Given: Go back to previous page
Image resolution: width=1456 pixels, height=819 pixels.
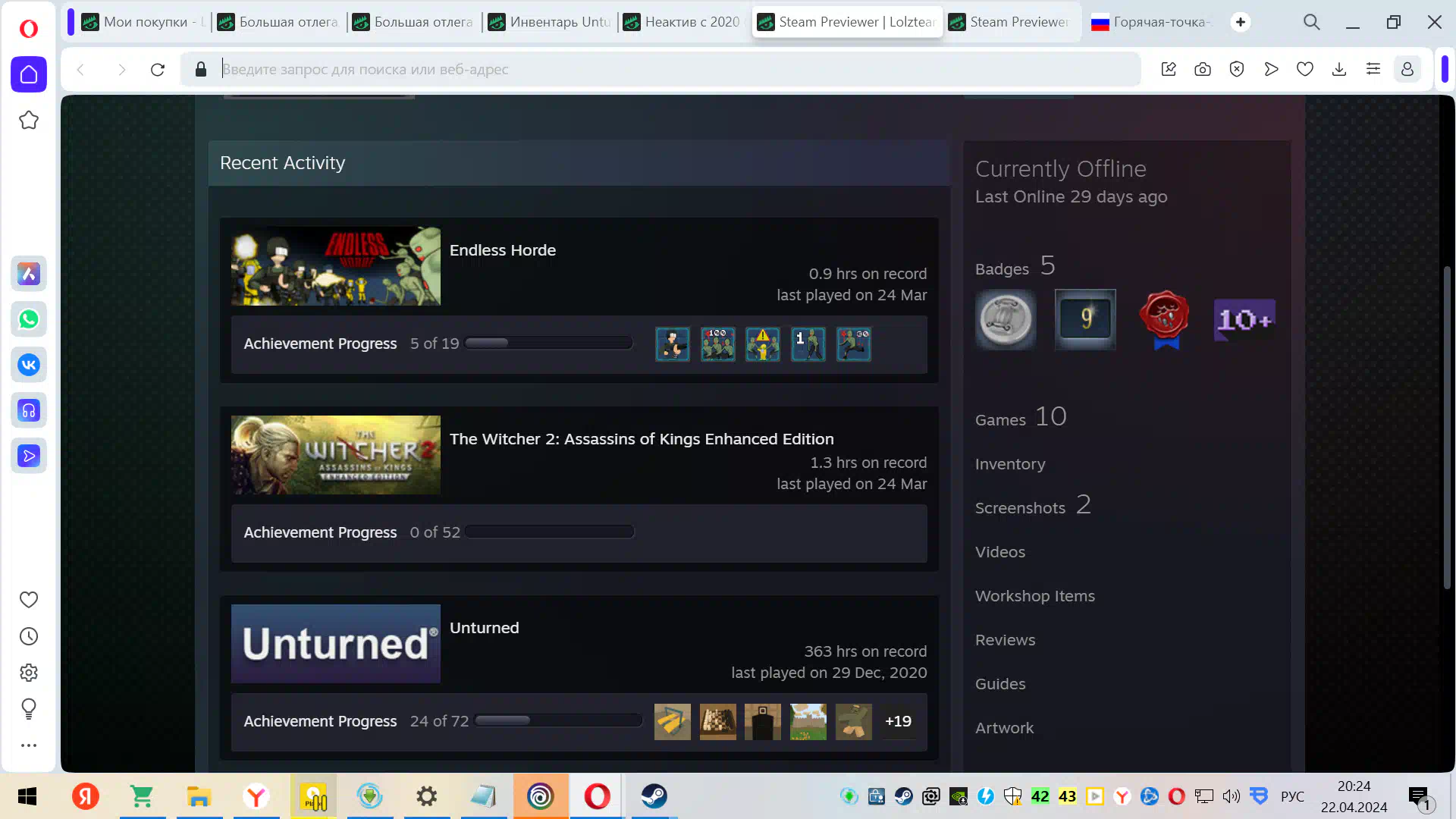Looking at the screenshot, I should (x=80, y=70).
